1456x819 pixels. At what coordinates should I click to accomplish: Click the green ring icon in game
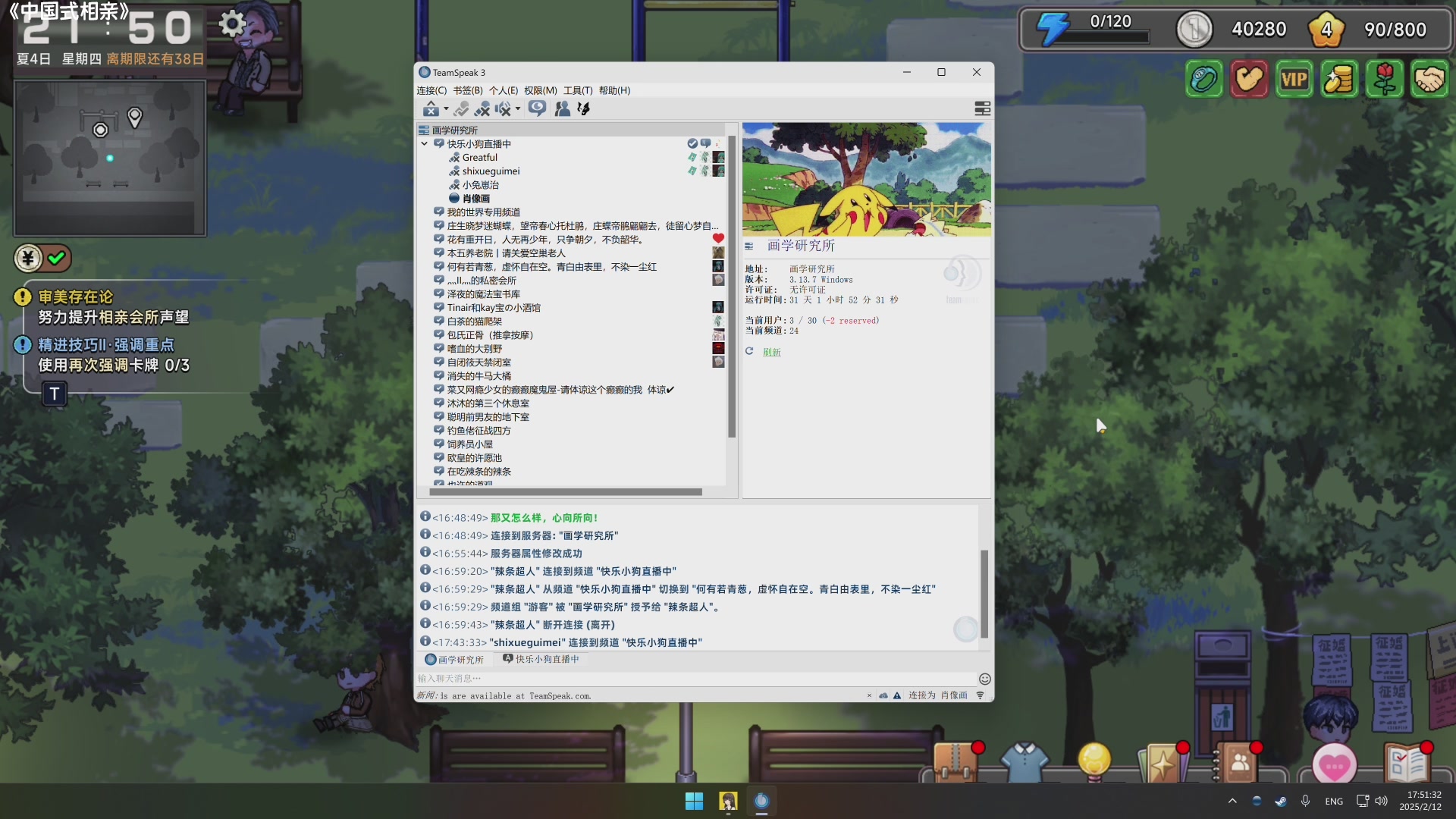pos(1203,80)
